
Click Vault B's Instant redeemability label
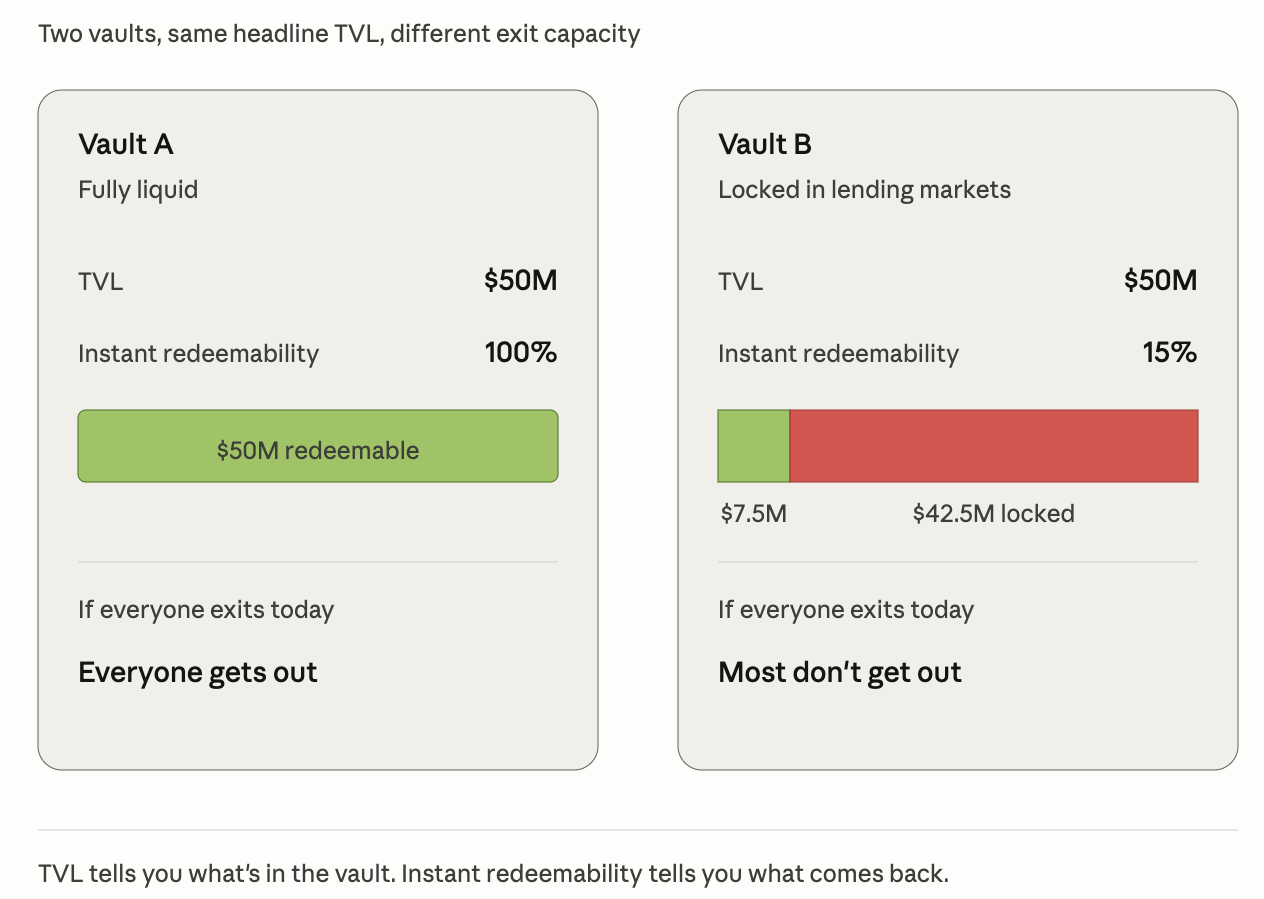click(839, 354)
